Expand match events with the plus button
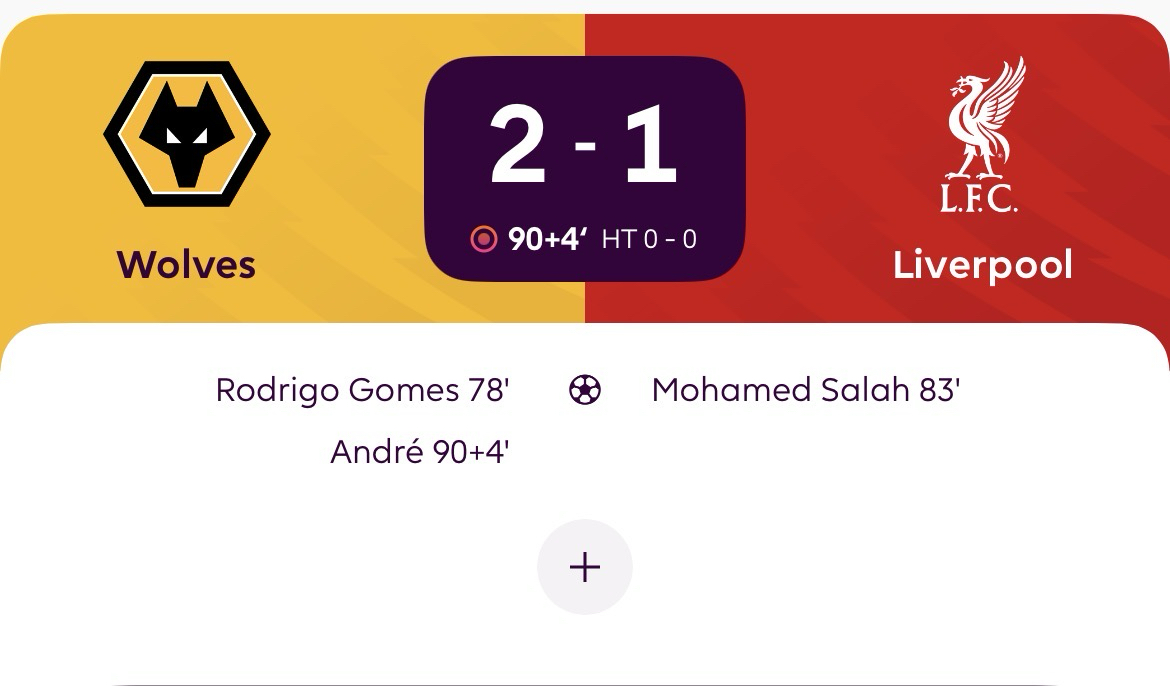Viewport: 1170px width, 686px height. pos(585,567)
